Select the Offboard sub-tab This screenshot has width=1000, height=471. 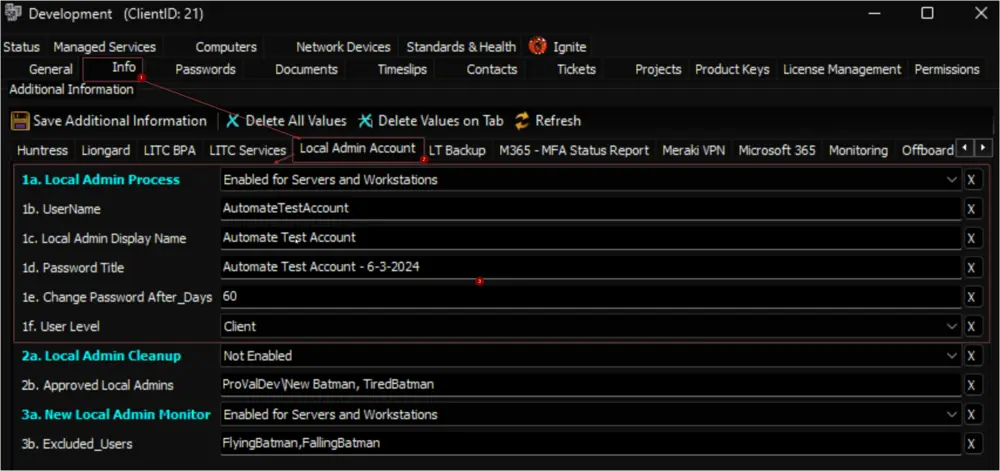point(927,150)
